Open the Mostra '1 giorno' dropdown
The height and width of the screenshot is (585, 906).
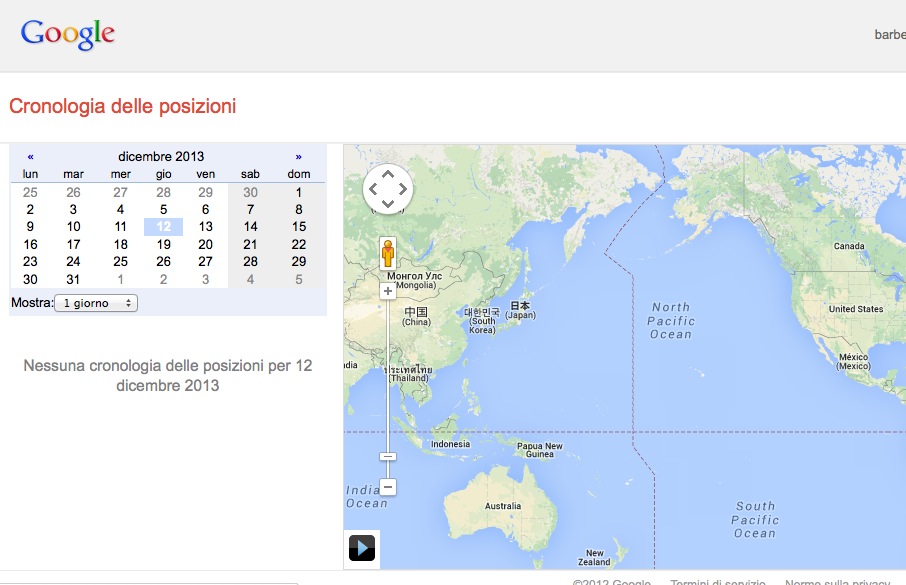96,302
